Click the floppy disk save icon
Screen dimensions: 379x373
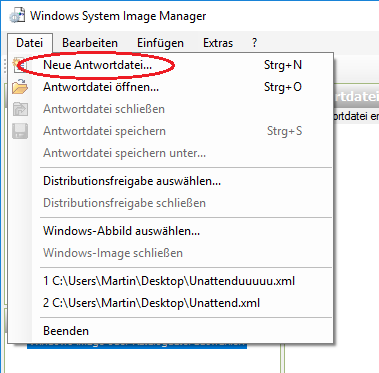point(20,131)
